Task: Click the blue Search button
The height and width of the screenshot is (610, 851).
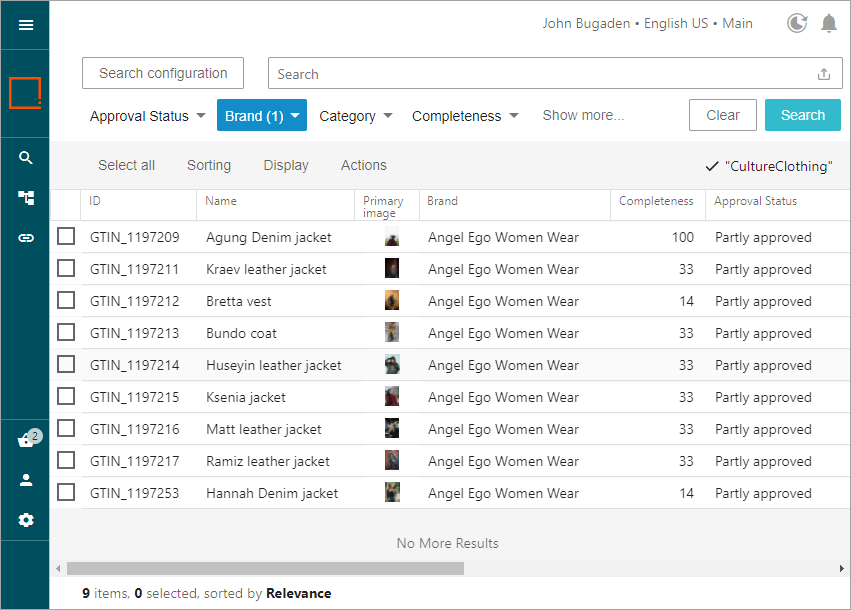Action: 802,115
